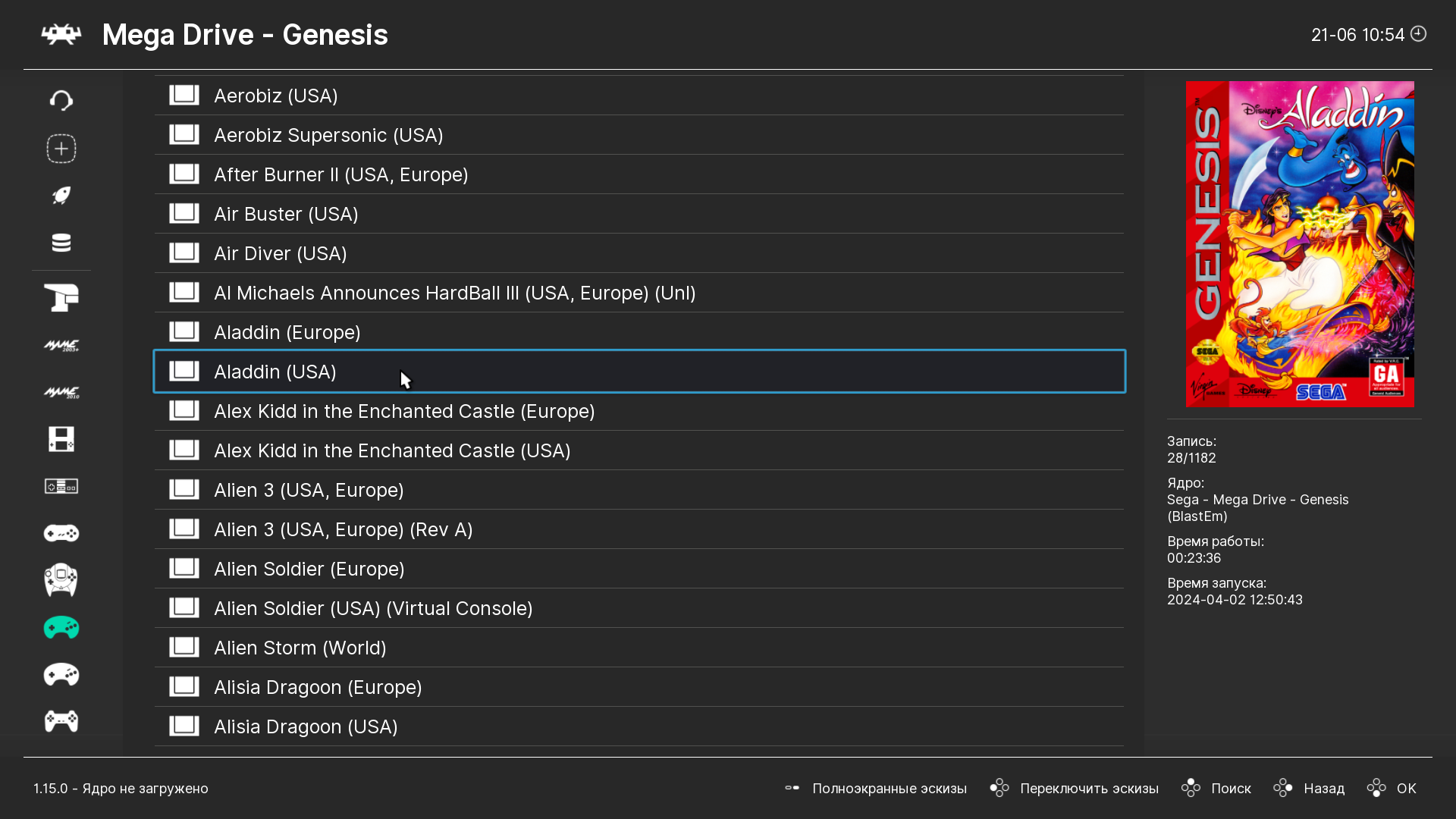This screenshot has width=1456, height=819.
Task: Click the 1.15.0 - Ядро не загружено status
Action: coord(121,789)
